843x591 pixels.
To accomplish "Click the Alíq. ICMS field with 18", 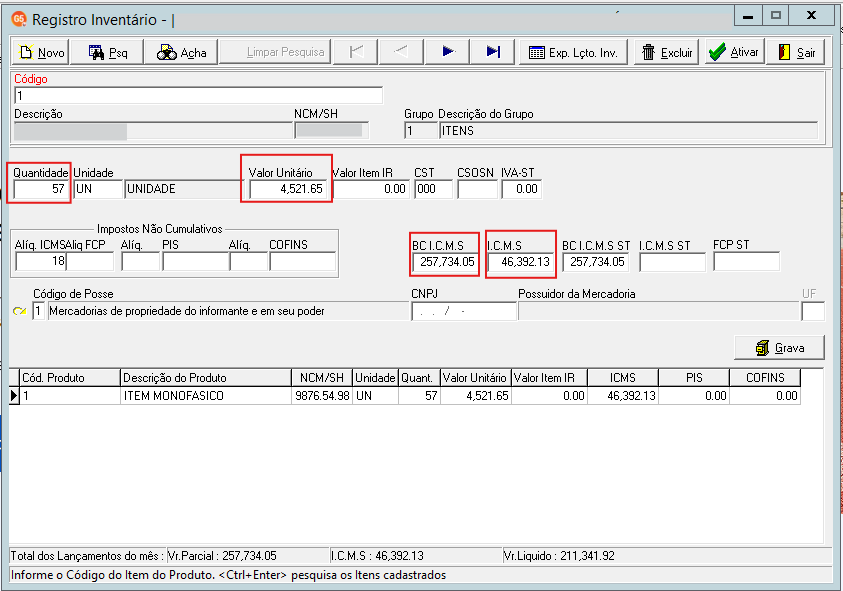I will coord(41,261).
